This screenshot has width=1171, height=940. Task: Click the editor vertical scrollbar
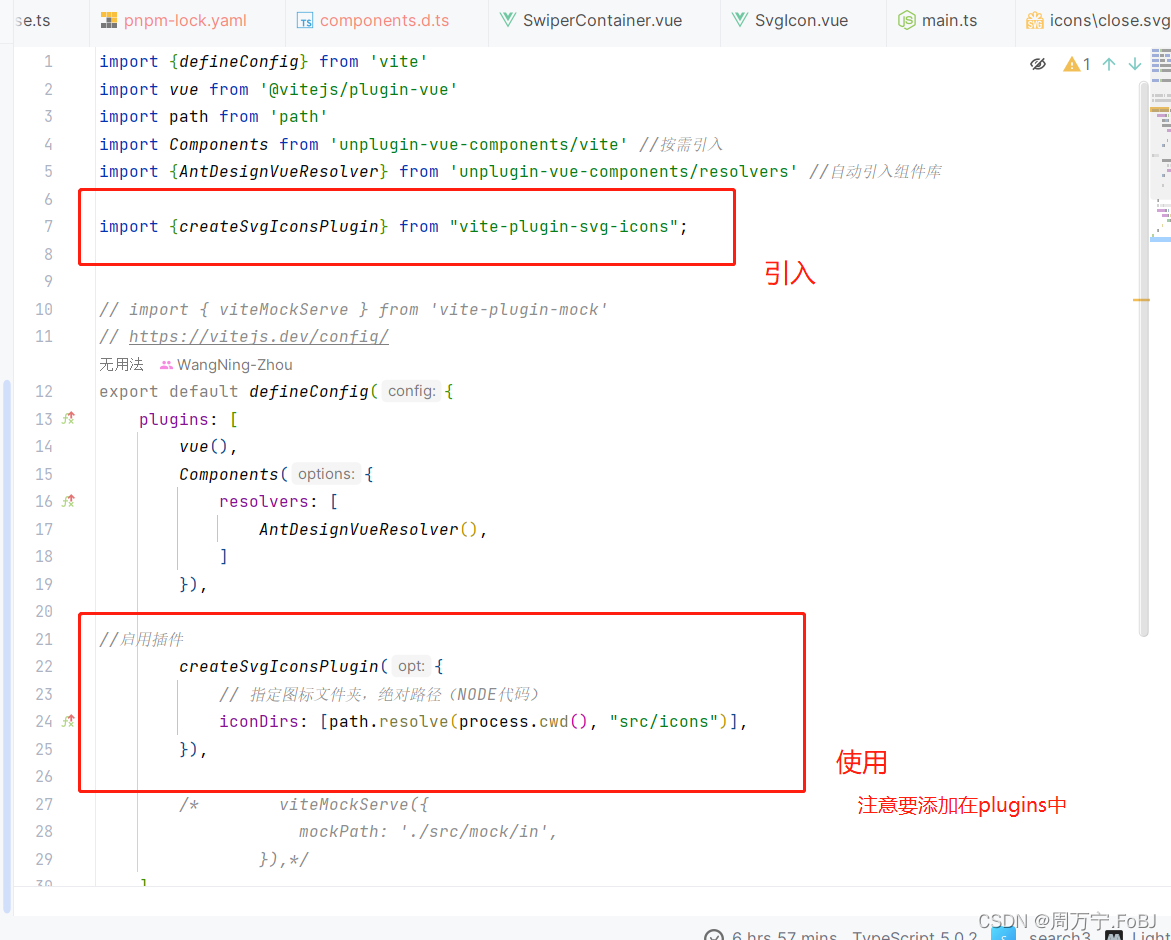1143,358
